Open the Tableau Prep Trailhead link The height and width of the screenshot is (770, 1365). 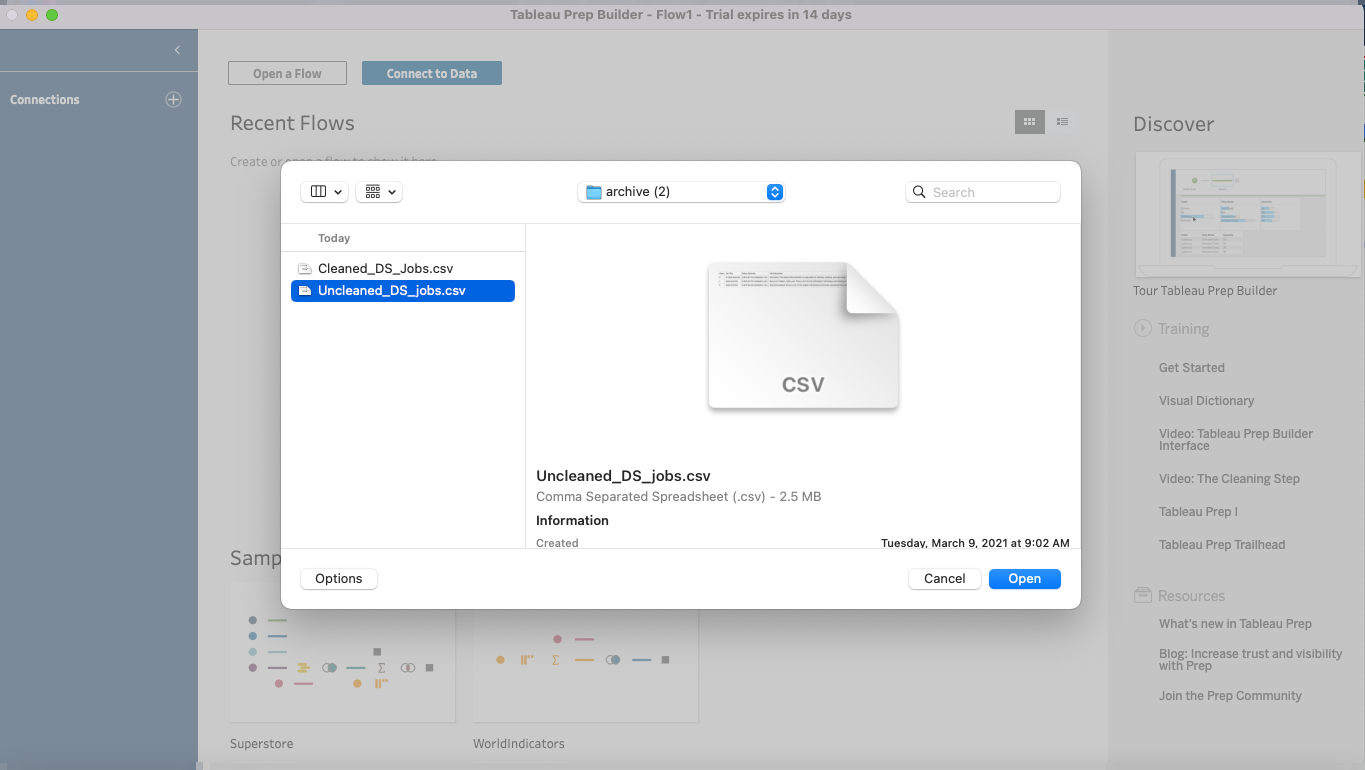click(x=1222, y=545)
